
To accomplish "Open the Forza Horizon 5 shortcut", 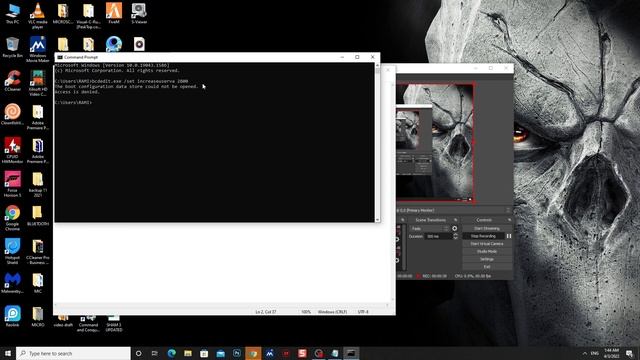I will (x=12, y=184).
